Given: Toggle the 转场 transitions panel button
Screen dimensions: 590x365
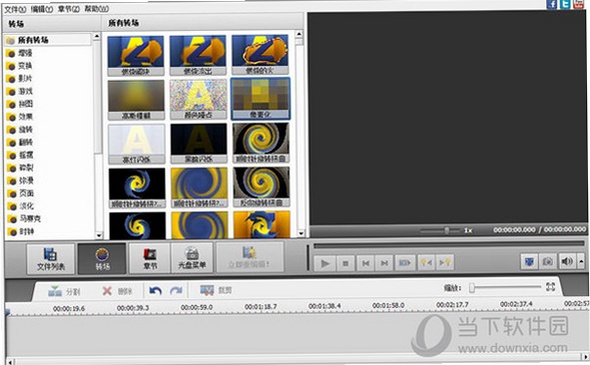Looking at the screenshot, I should pyautogui.click(x=102, y=259).
